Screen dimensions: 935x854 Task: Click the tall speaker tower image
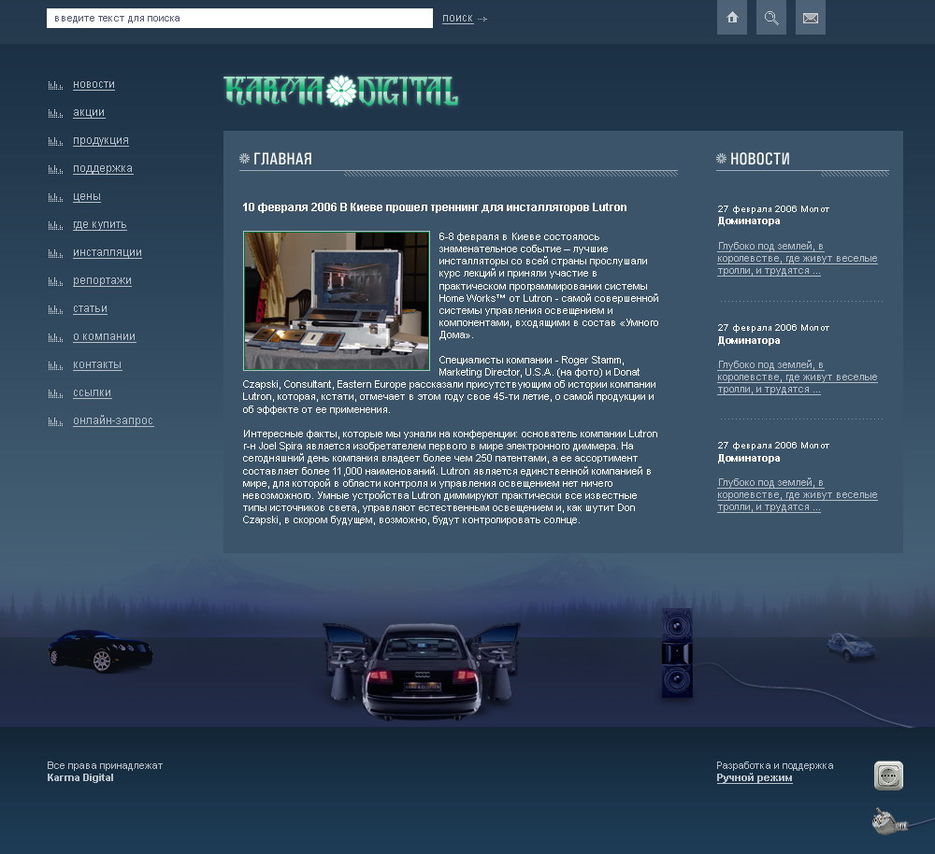tap(677, 653)
